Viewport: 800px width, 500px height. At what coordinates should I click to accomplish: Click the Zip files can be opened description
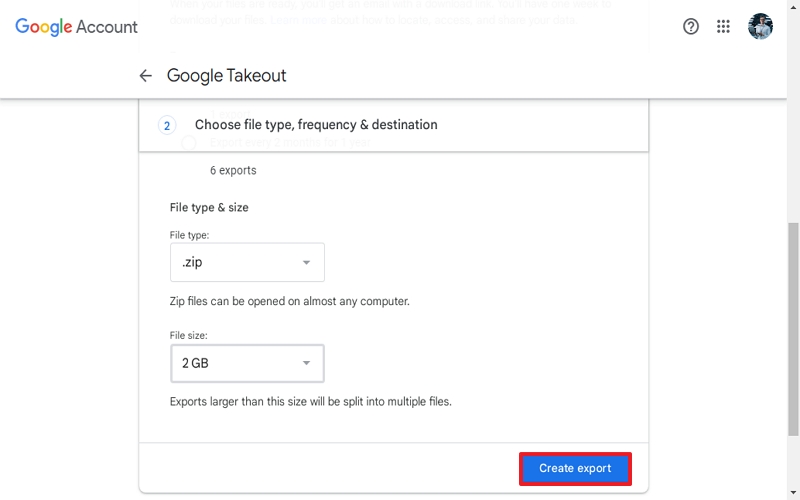pos(290,301)
